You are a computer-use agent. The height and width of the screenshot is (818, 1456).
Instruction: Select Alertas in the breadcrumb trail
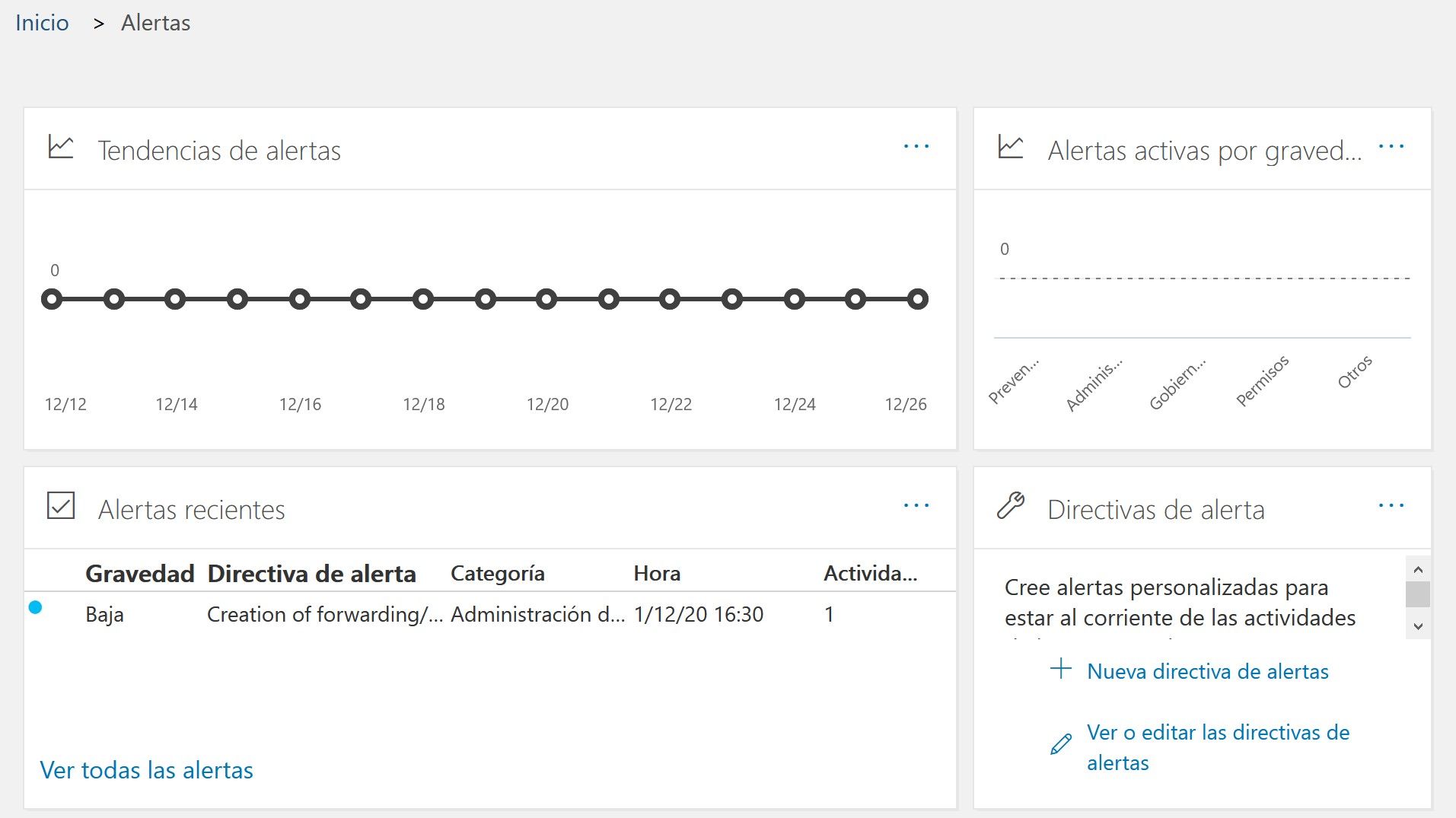(156, 22)
